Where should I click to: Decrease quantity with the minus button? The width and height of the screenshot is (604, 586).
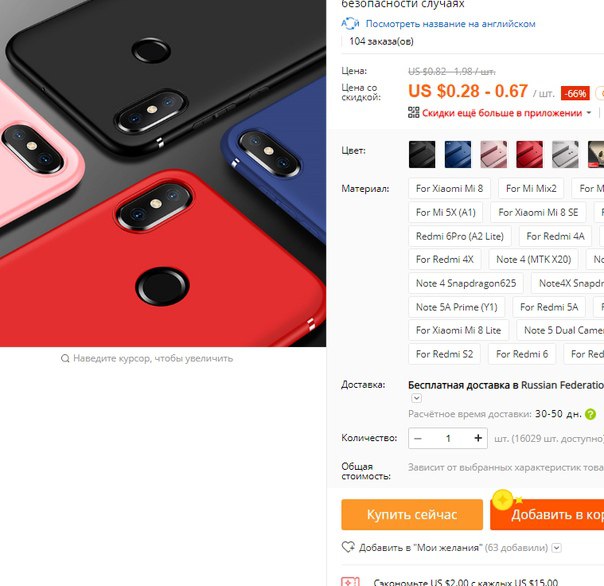418,438
